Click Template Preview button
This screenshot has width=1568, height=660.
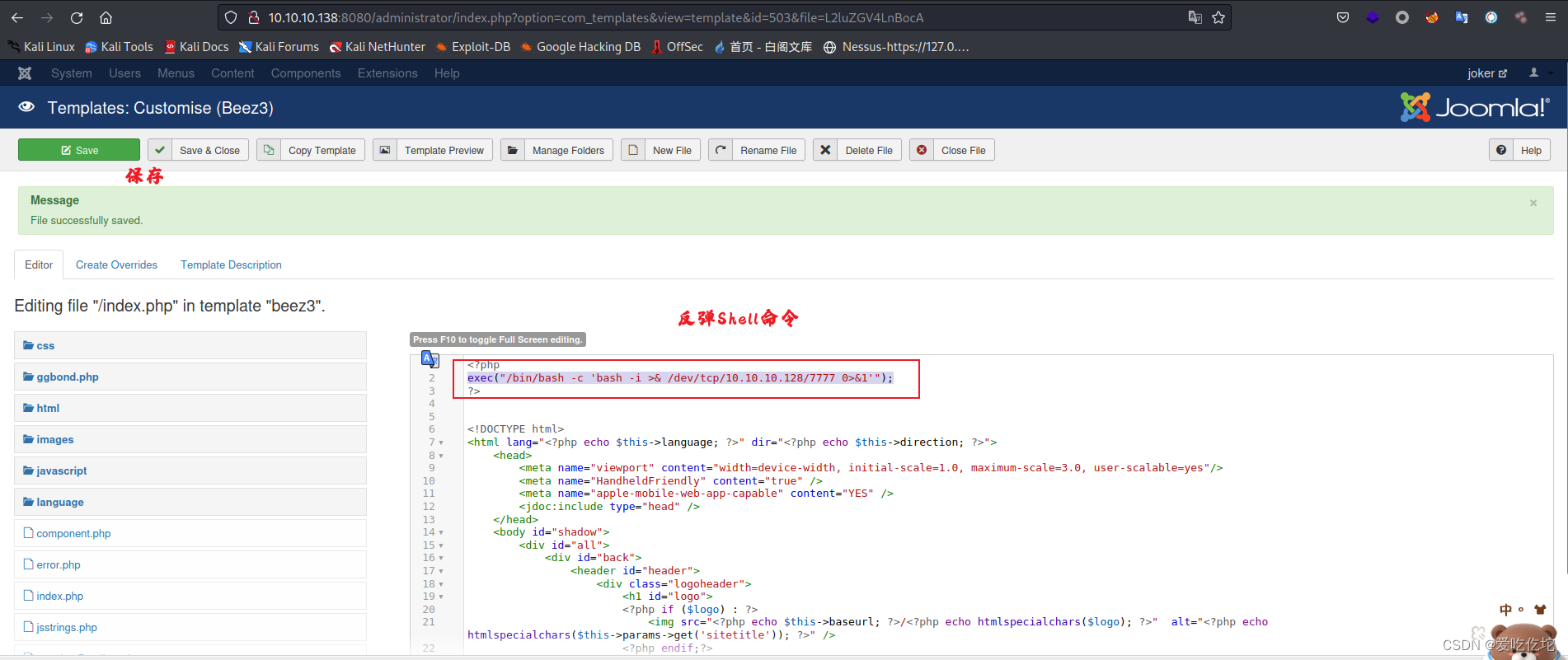coord(433,150)
